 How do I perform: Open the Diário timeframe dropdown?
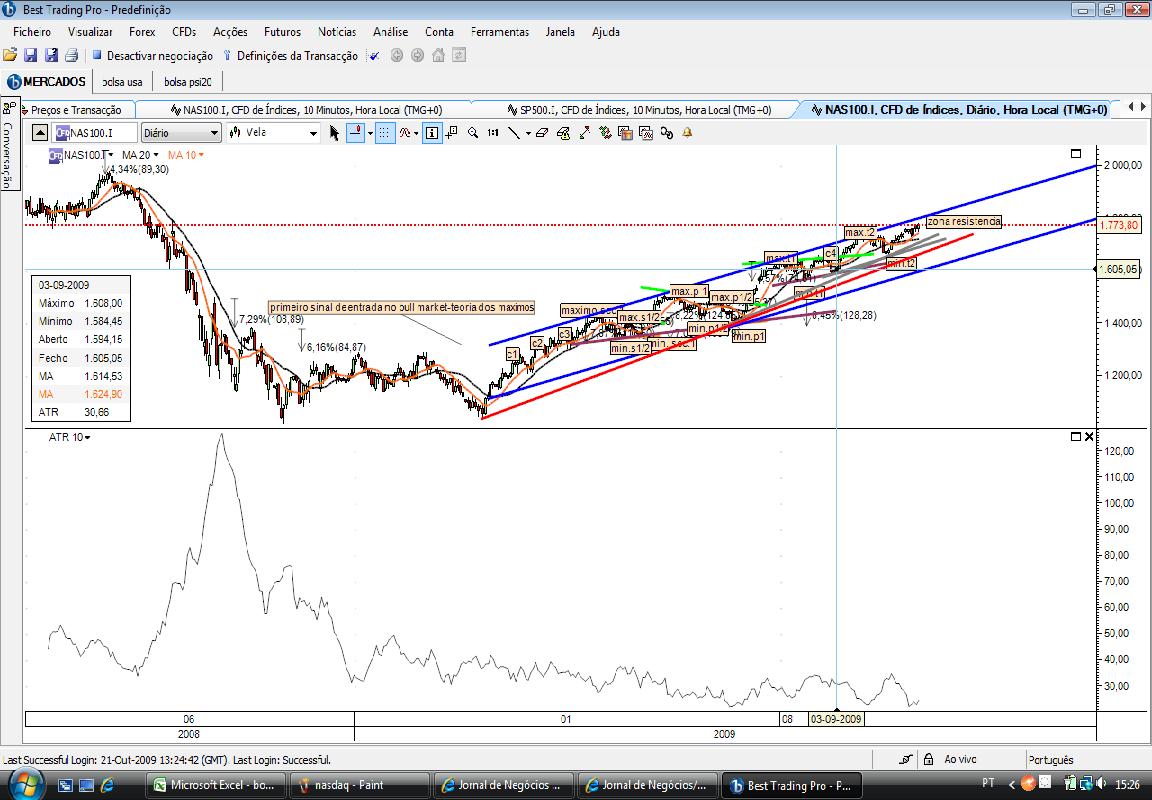[181, 133]
